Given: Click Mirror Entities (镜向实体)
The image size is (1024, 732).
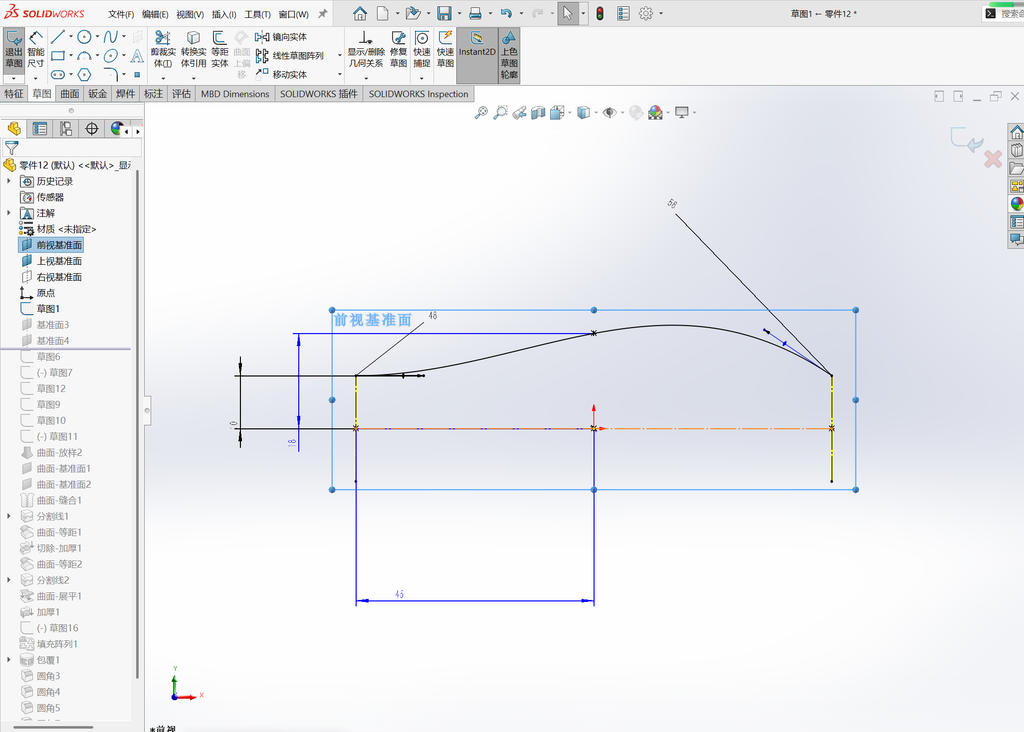Looking at the screenshot, I should point(281,37).
